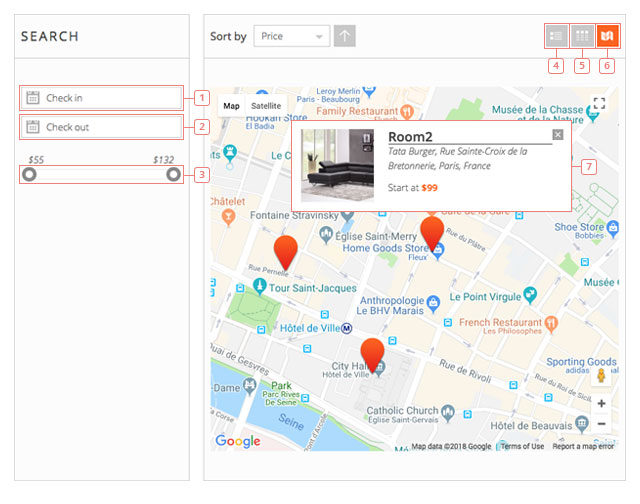The height and width of the screenshot is (504, 640).
Task: Zoom in the map with plus button
Action: 601,404
